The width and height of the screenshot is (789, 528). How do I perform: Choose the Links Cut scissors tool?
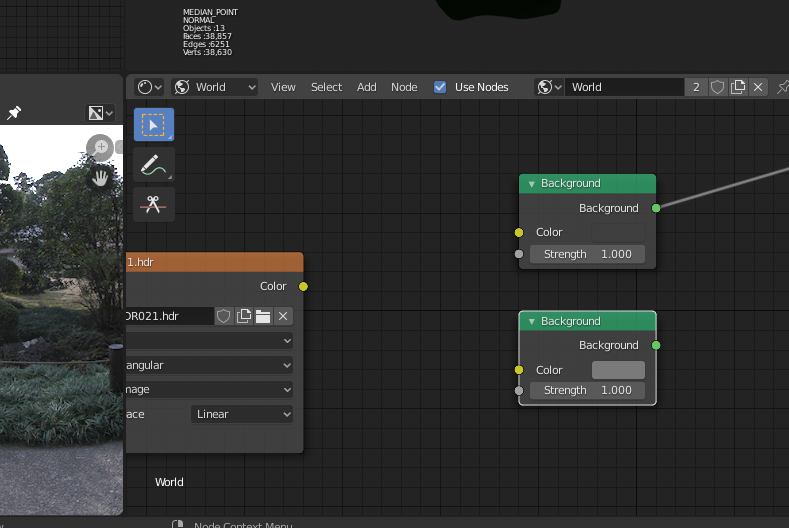click(x=153, y=204)
